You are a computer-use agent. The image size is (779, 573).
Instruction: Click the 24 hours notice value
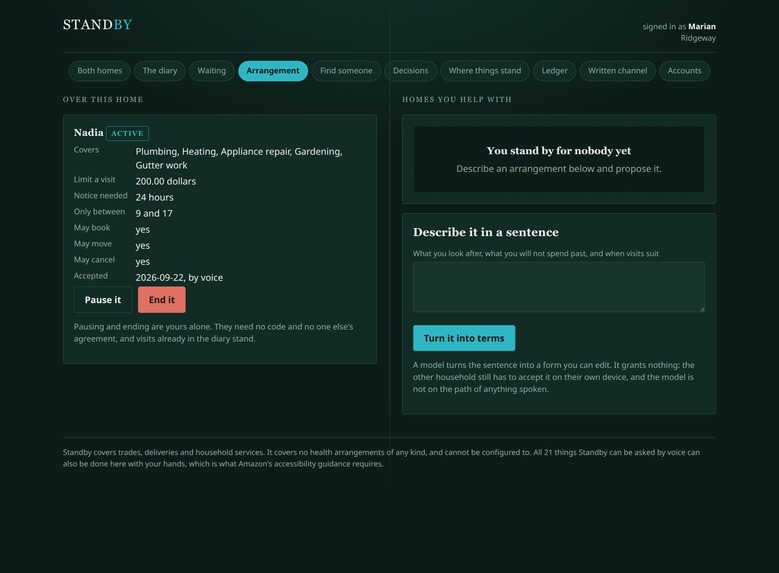pos(155,197)
